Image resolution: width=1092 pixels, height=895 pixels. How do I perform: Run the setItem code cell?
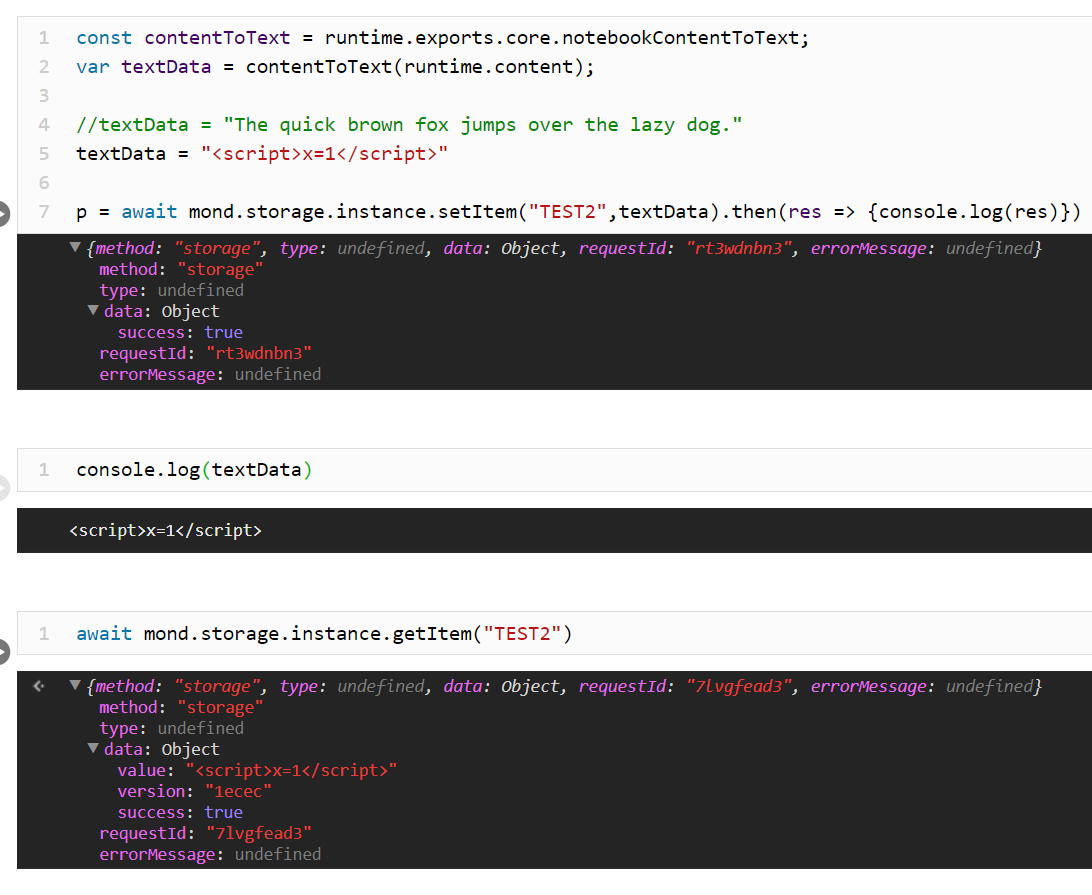pos(3,213)
